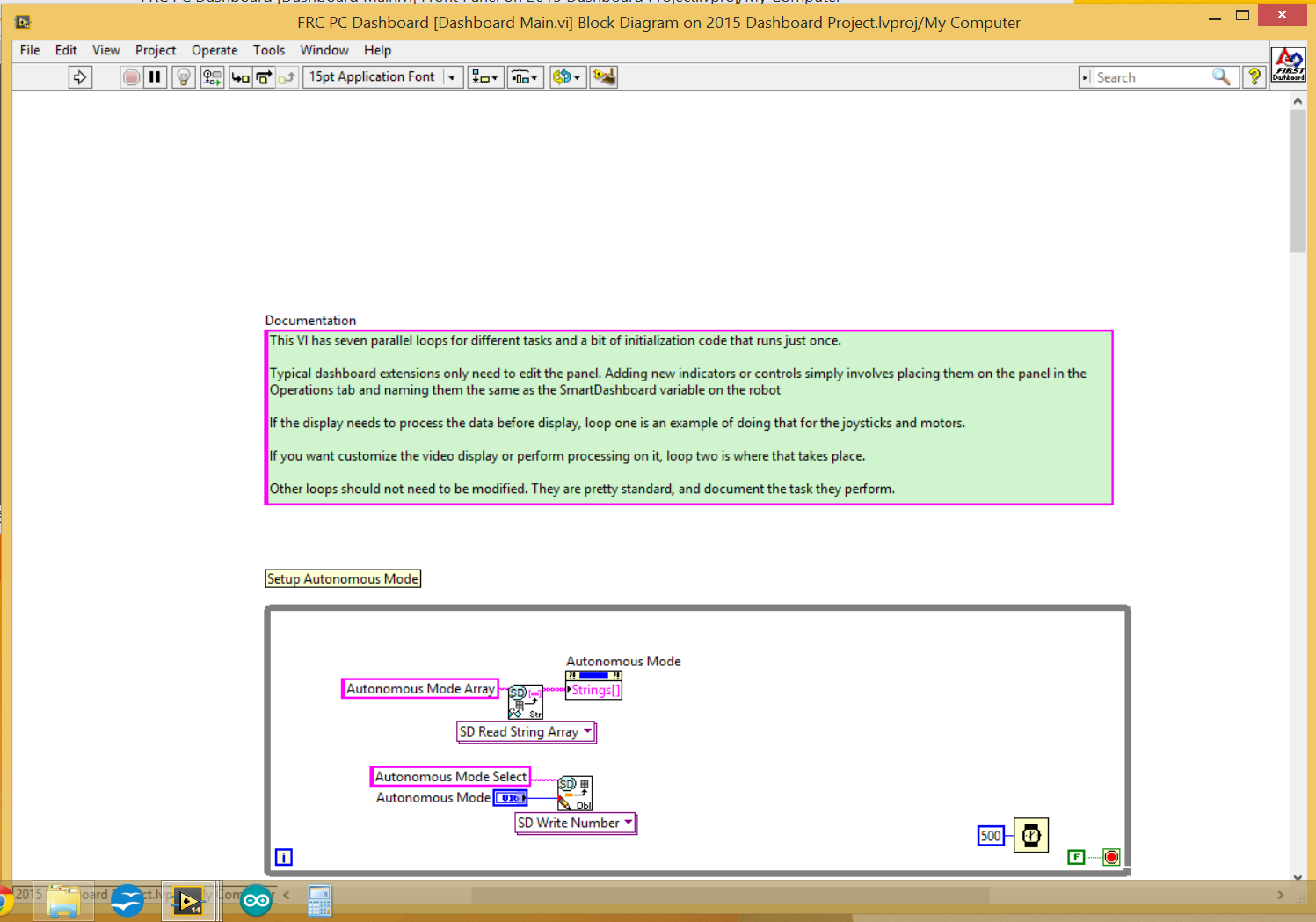Image resolution: width=1316 pixels, height=922 pixels.
Task: Open the Tools menu
Action: pyautogui.click(x=268, y=50)
